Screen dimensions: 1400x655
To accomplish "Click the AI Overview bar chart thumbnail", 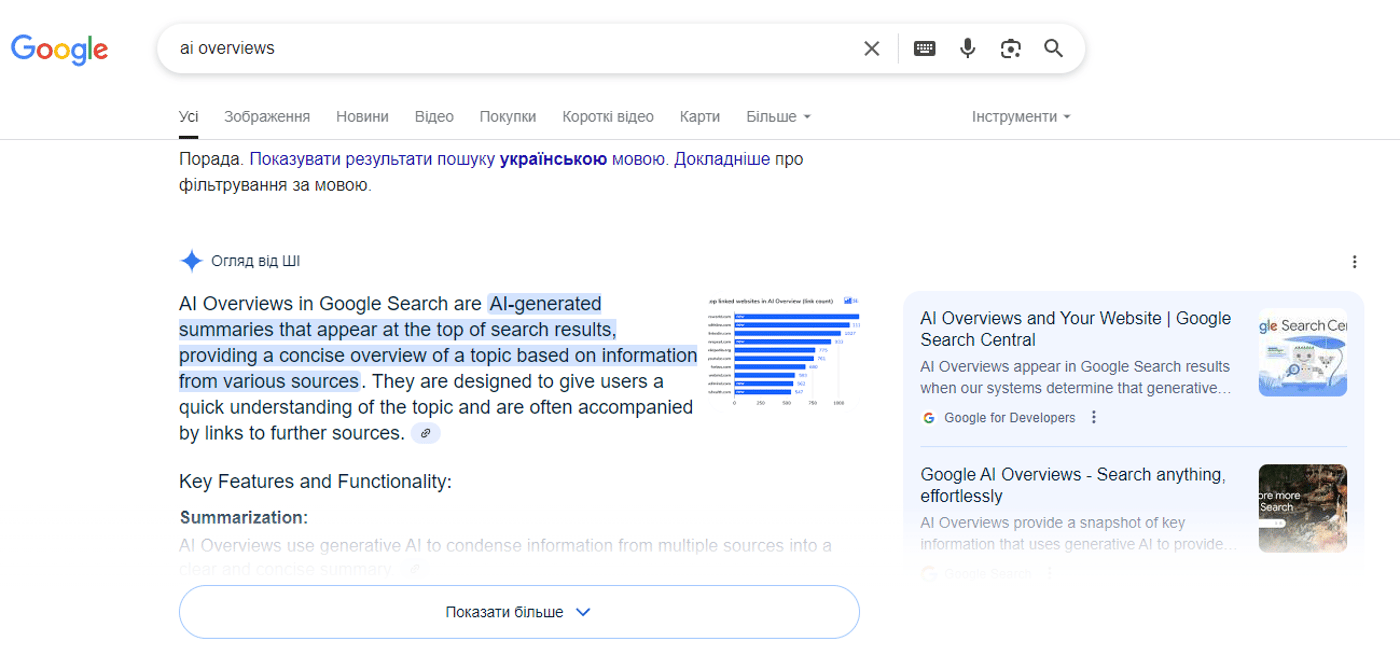I will 785,351.
